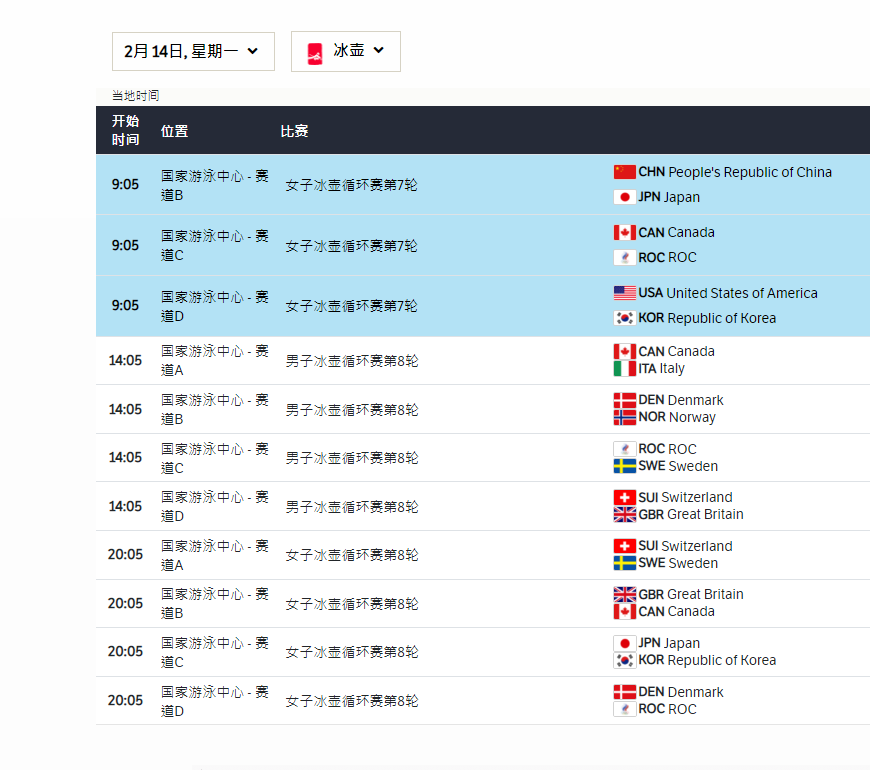Select the 9:05 赛道C match row
870x770 pixels.
[351, 245]
